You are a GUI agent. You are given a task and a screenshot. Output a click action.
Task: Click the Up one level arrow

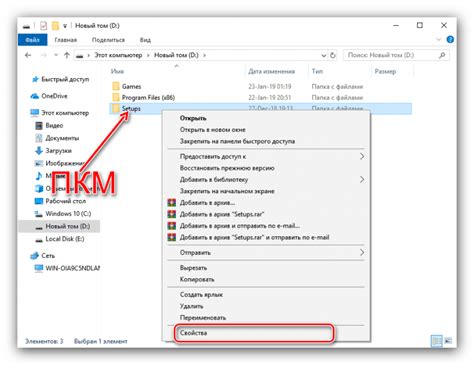point(67,55)
